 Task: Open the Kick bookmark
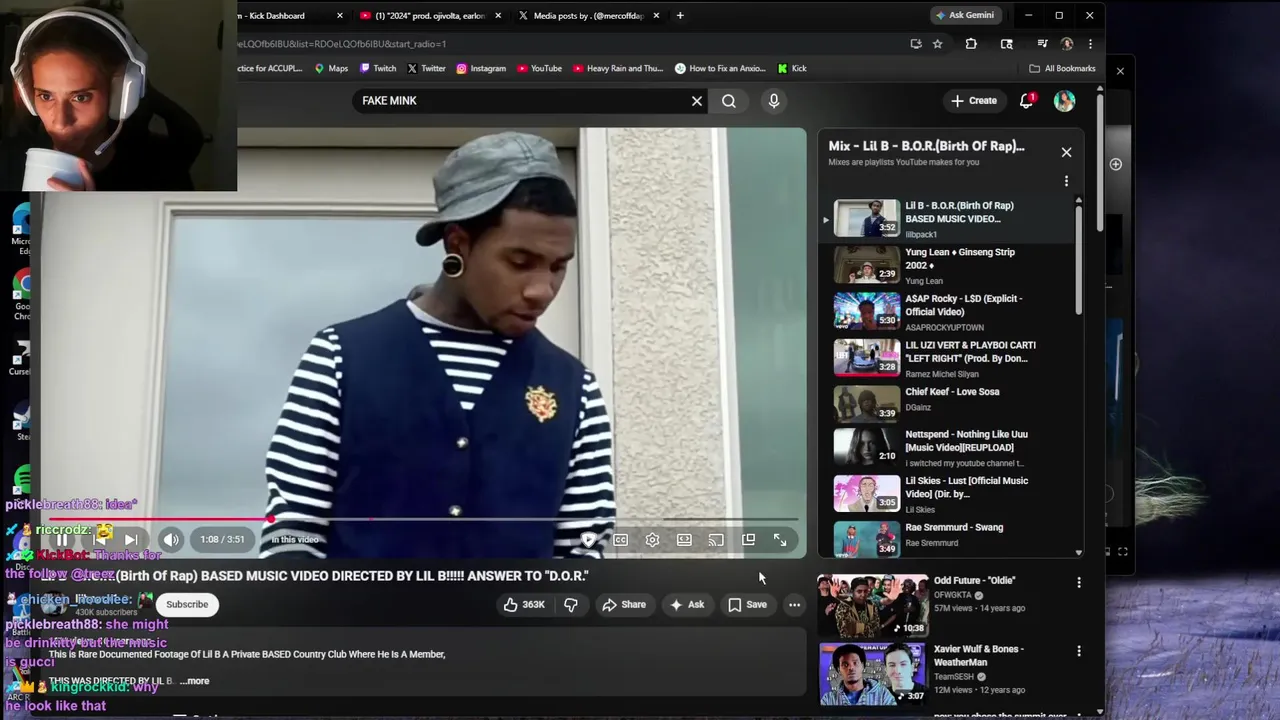click(792, 68)
